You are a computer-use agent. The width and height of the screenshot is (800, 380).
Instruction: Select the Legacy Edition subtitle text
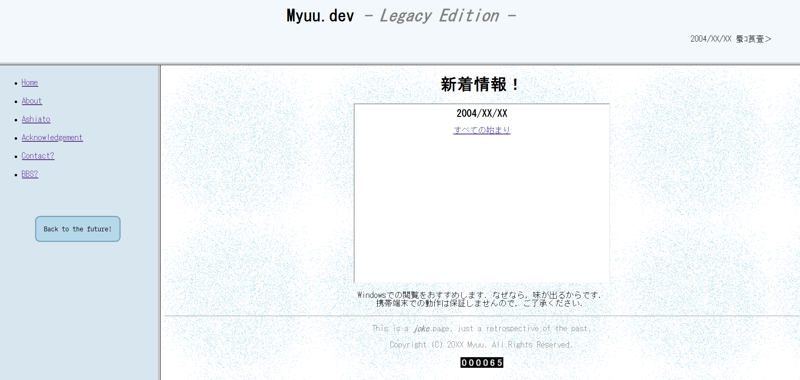[x=439, y=16]
